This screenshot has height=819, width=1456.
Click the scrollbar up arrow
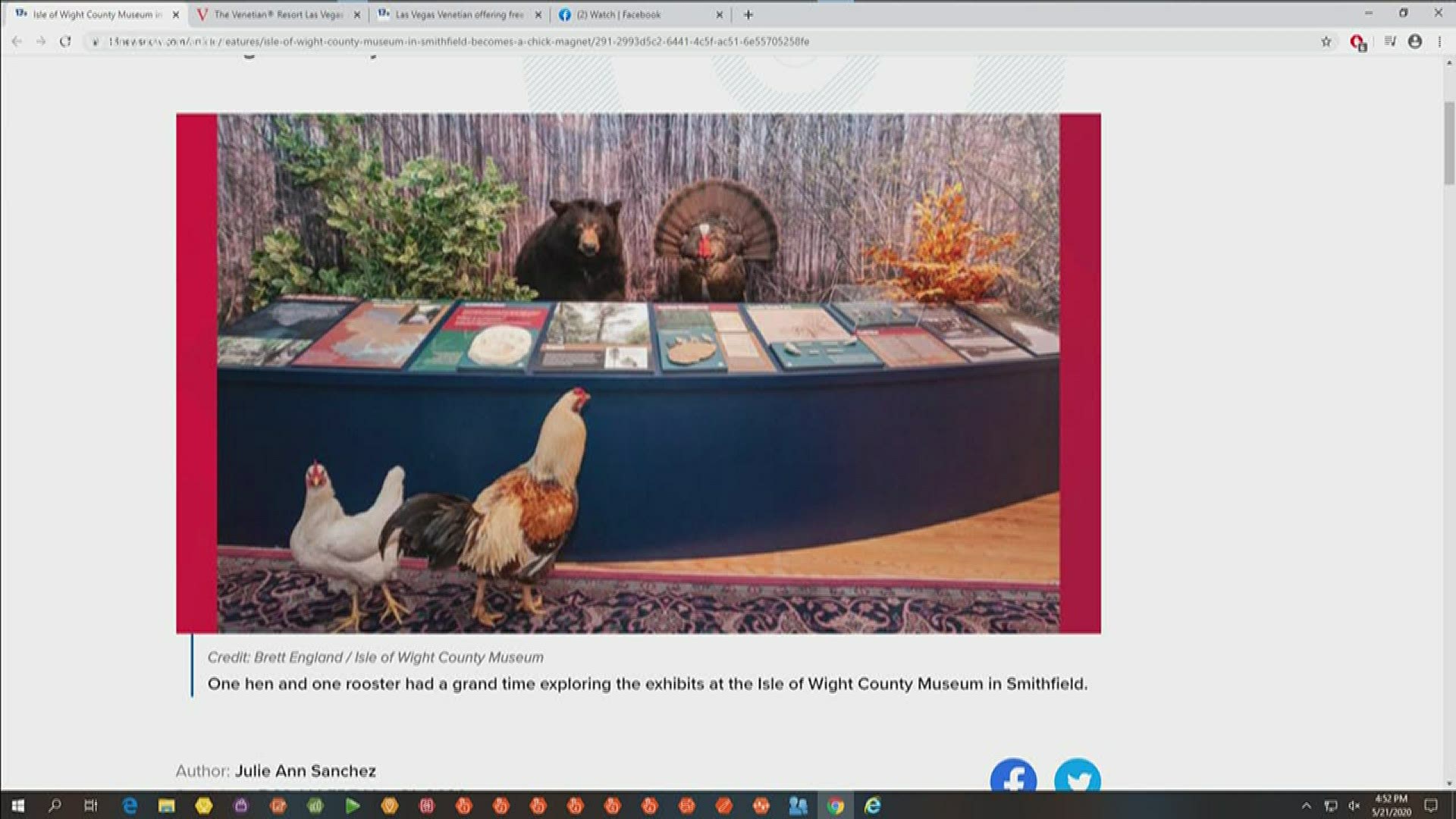coord(1449,63)
